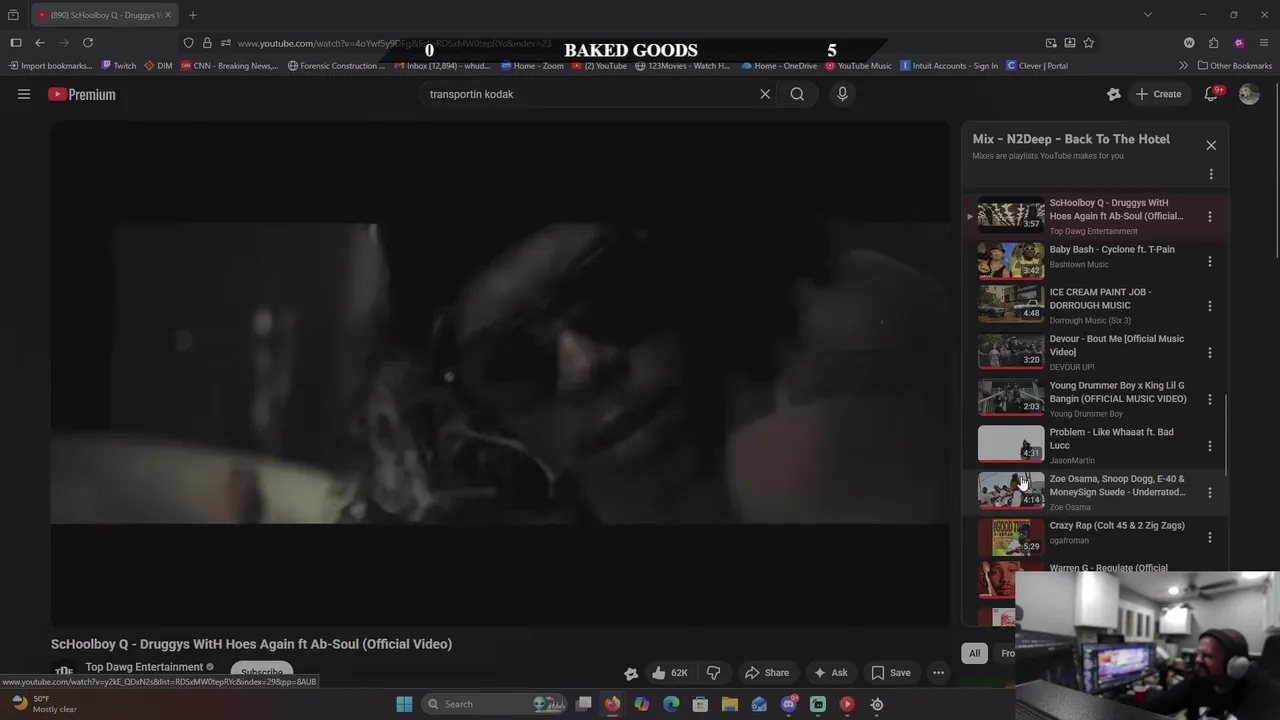This screenshot has width=1280, height=720.
Task: Open browser extensions puzzle icon
Action: click(1214, 43)
